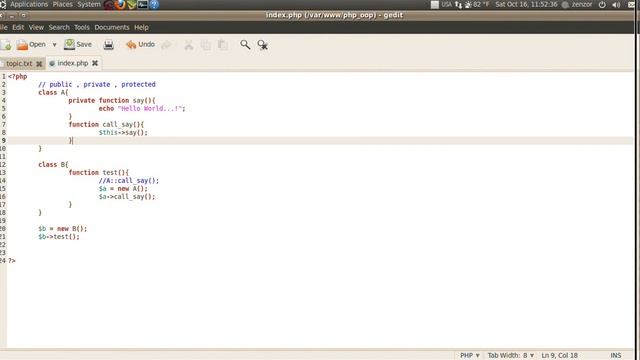
Task: Click the 'class A{' line
Action: click(53, 93)
